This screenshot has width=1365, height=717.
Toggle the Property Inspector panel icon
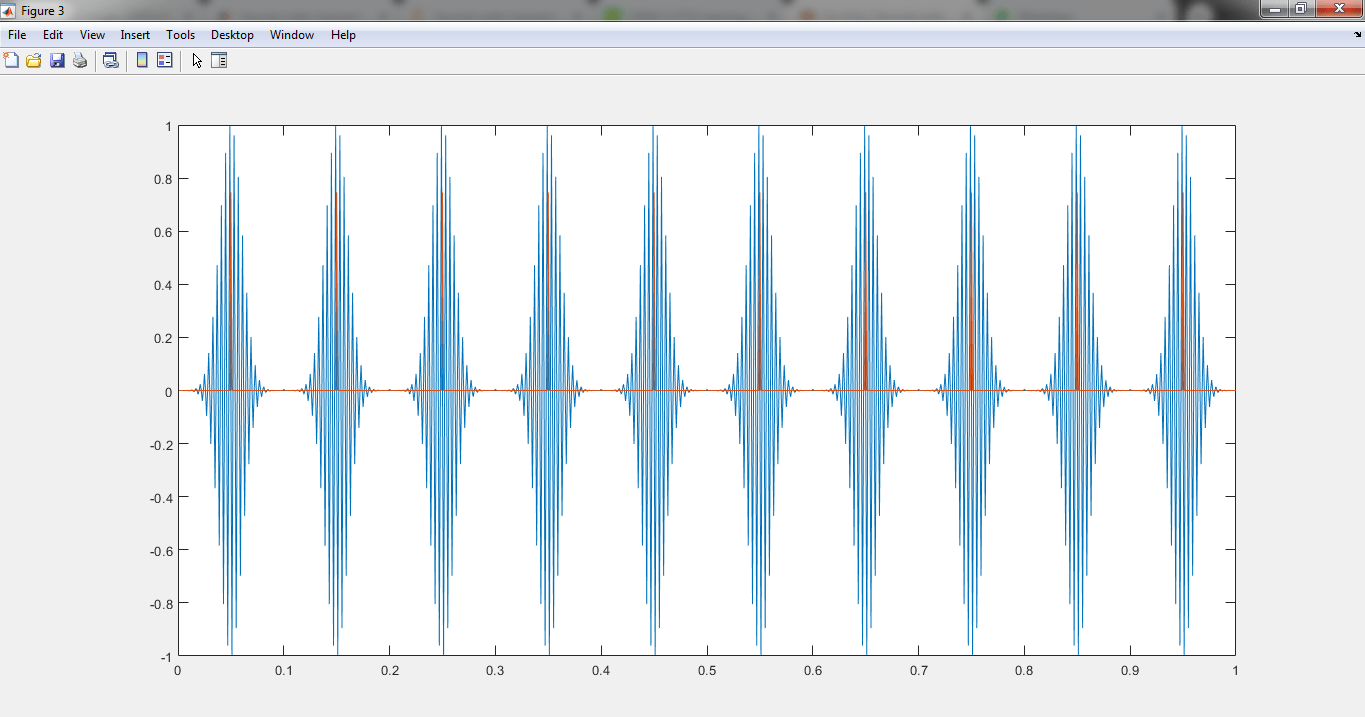pyautogui.click(x=219, y=60)
